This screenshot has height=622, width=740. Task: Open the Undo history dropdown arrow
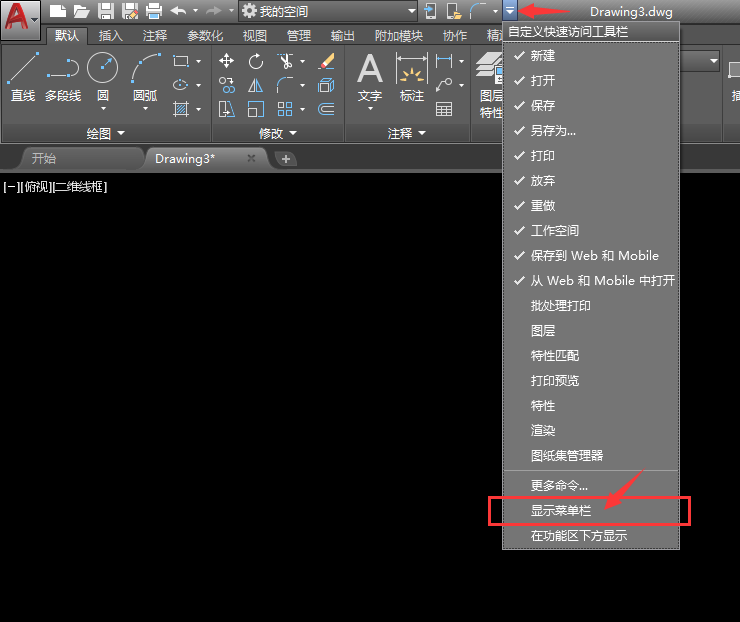point(195,10)
